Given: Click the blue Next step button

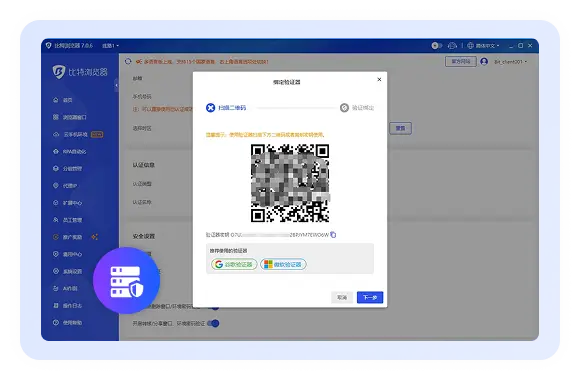Looking at the screenshot, I should [370, 297].
